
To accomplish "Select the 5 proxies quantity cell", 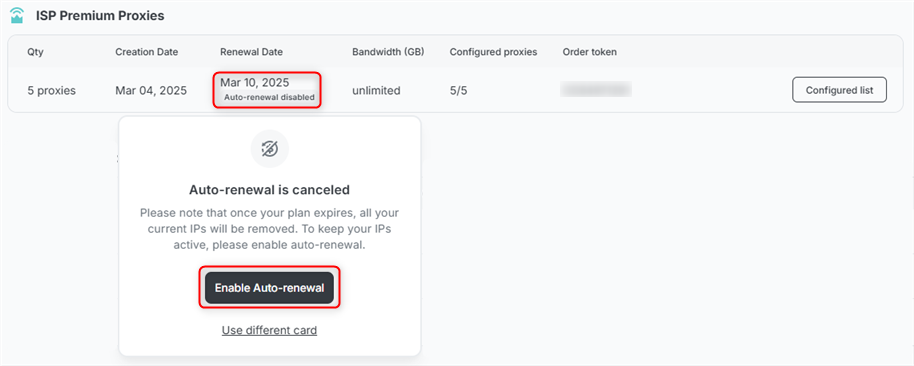I will pyautogui.click(x=51, y=90).
